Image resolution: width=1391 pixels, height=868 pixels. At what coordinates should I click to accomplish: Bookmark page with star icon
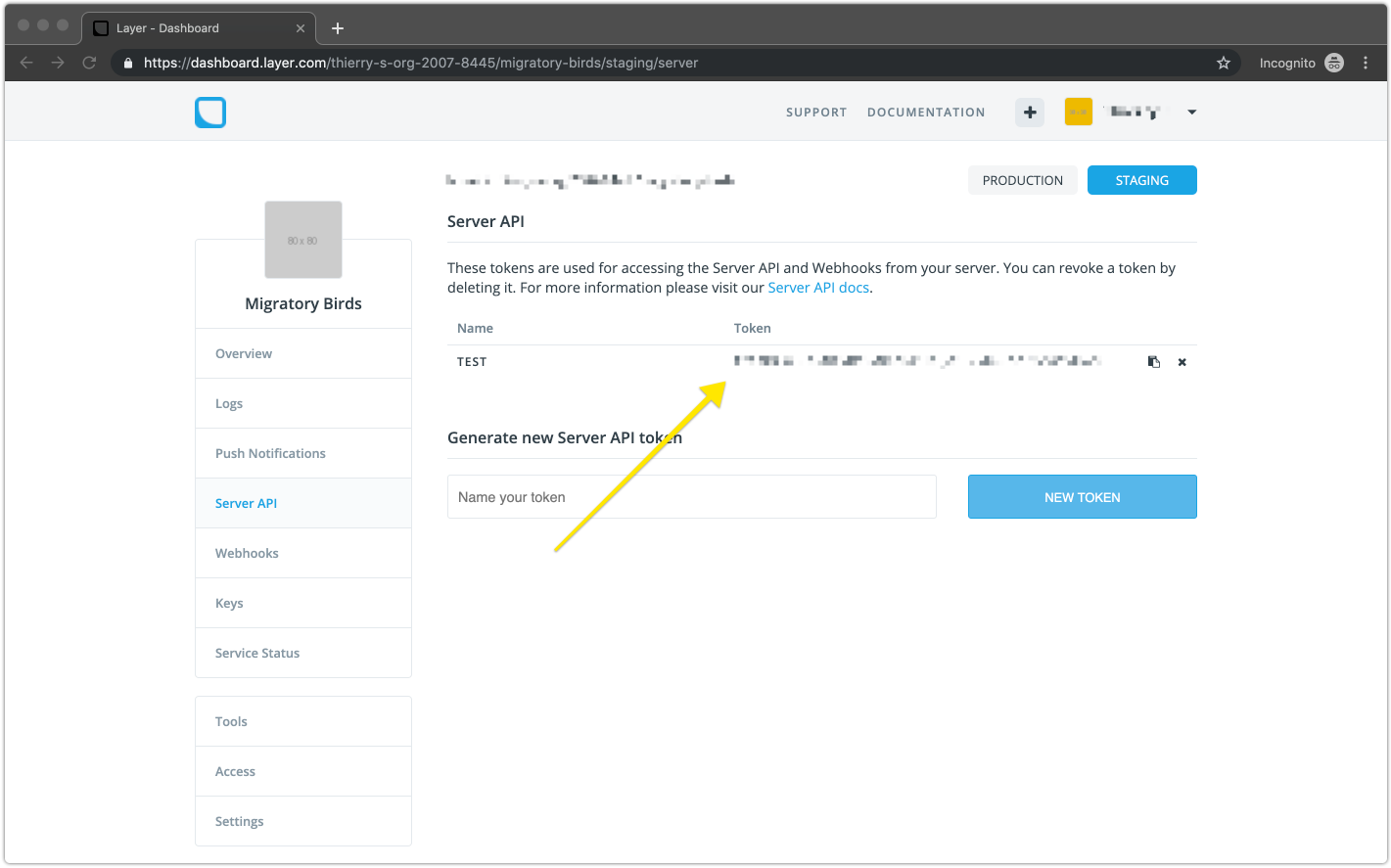click(1224, 63)
